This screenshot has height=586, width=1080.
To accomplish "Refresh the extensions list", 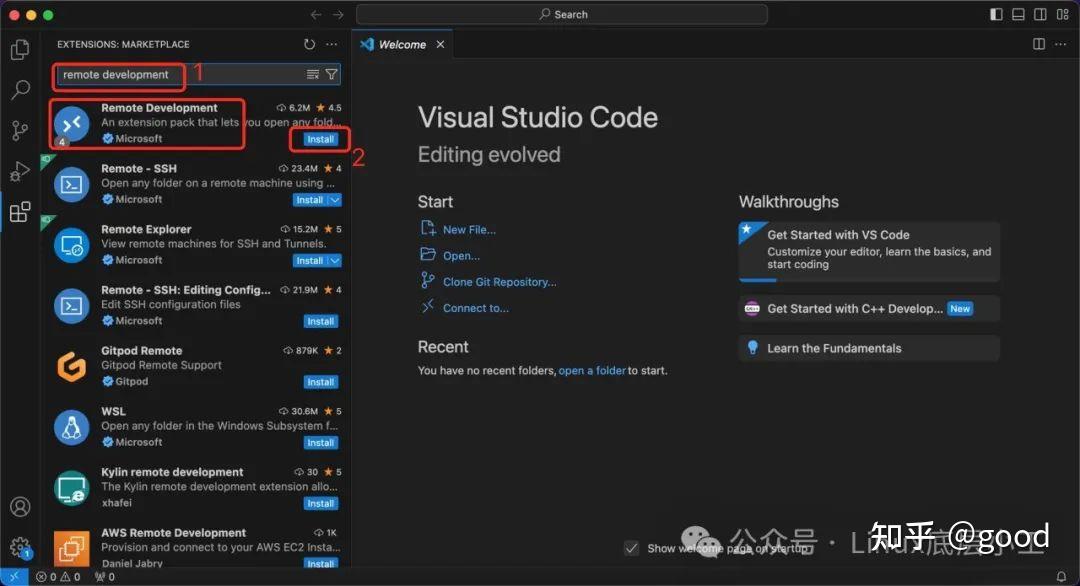I will 309,44.
